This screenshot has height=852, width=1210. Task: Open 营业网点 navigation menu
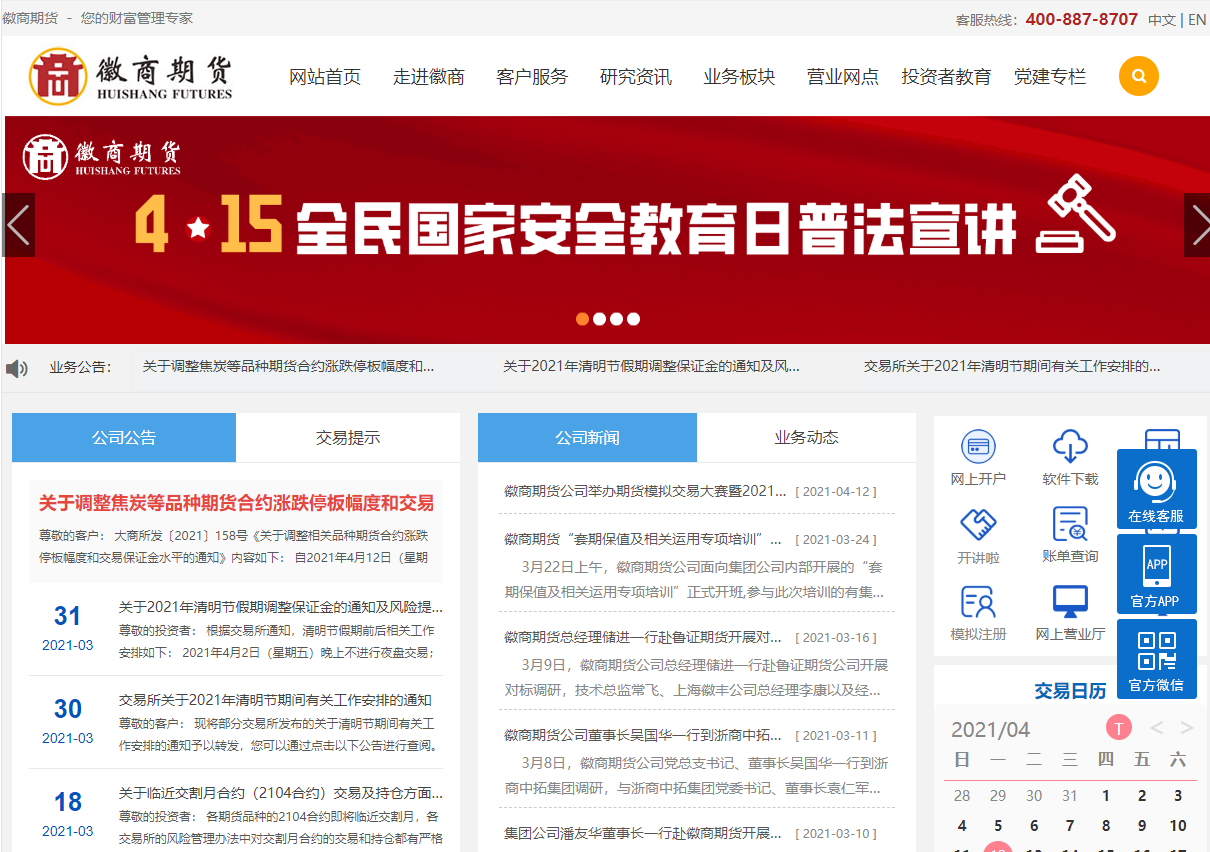point(843,77)
